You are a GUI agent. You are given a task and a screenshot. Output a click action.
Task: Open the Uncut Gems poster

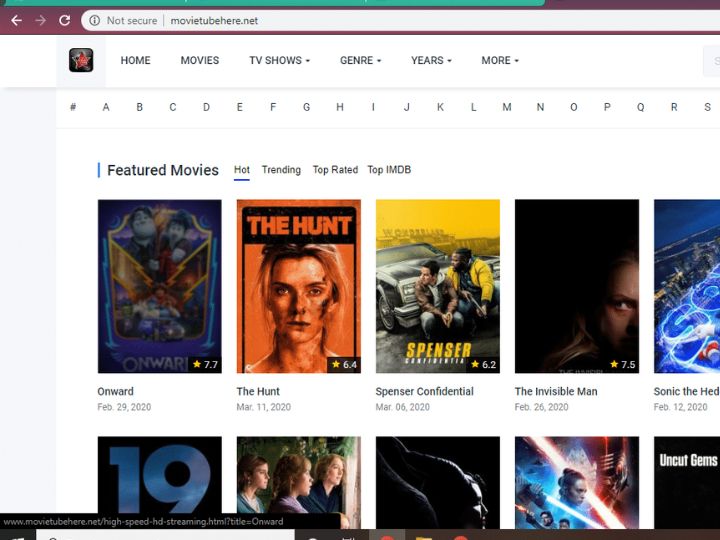(x=687, y=482)
